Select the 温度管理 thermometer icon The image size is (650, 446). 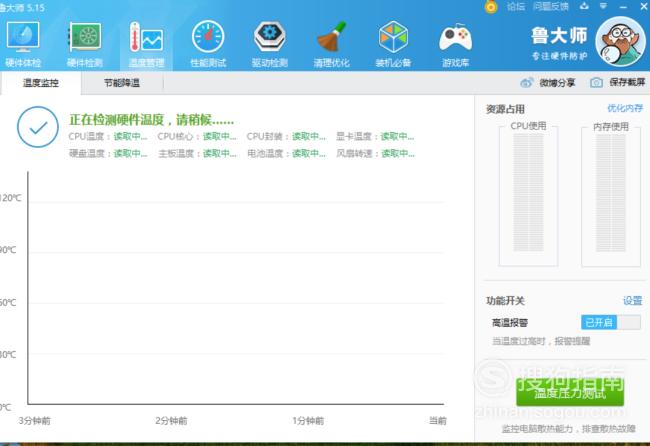147,37
